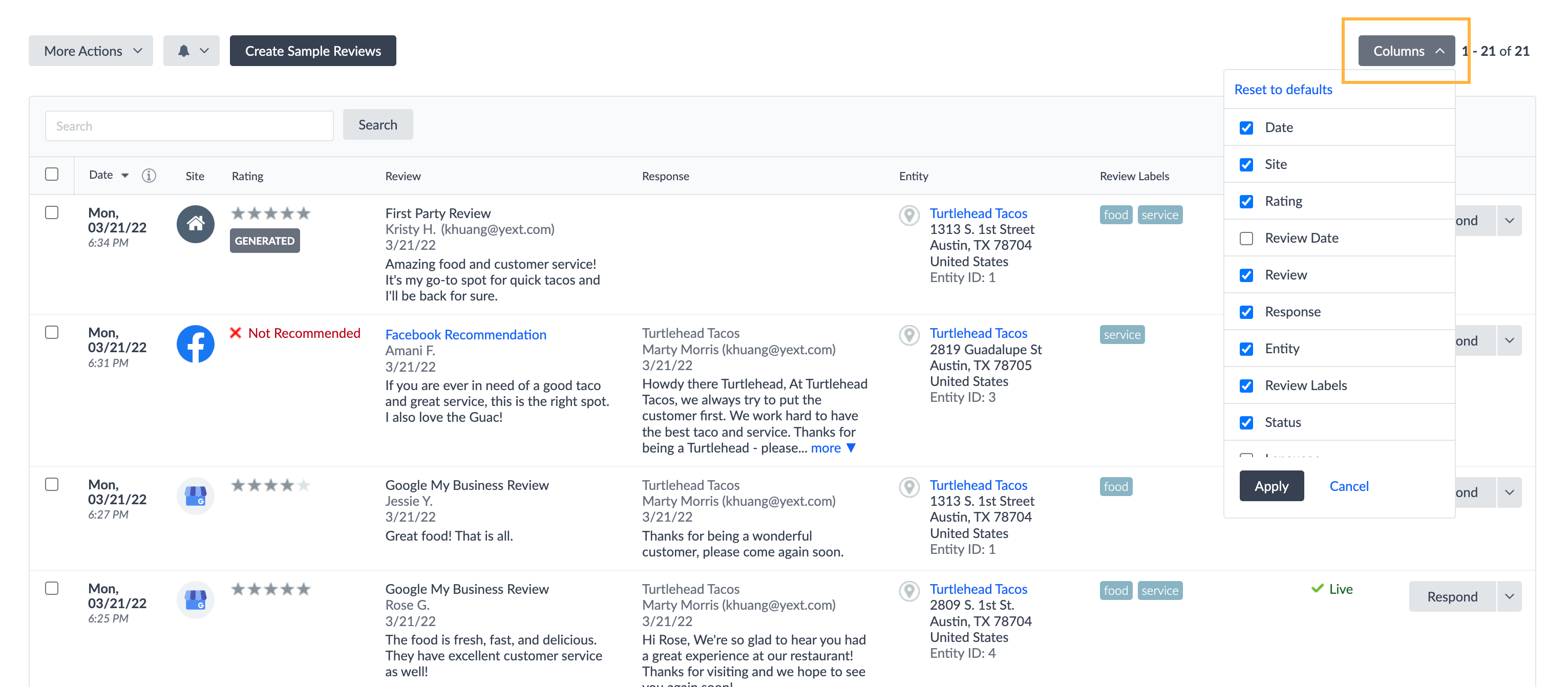Click location pin beside 2819 Guadalupe St

pos(909,335)
